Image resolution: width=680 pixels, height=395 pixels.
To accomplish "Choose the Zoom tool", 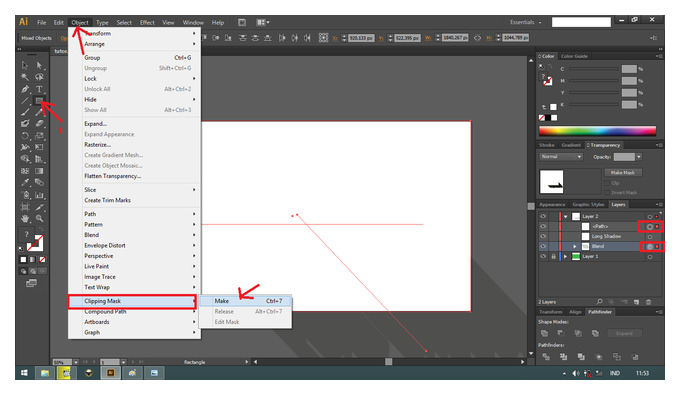I will pos(39,219).
